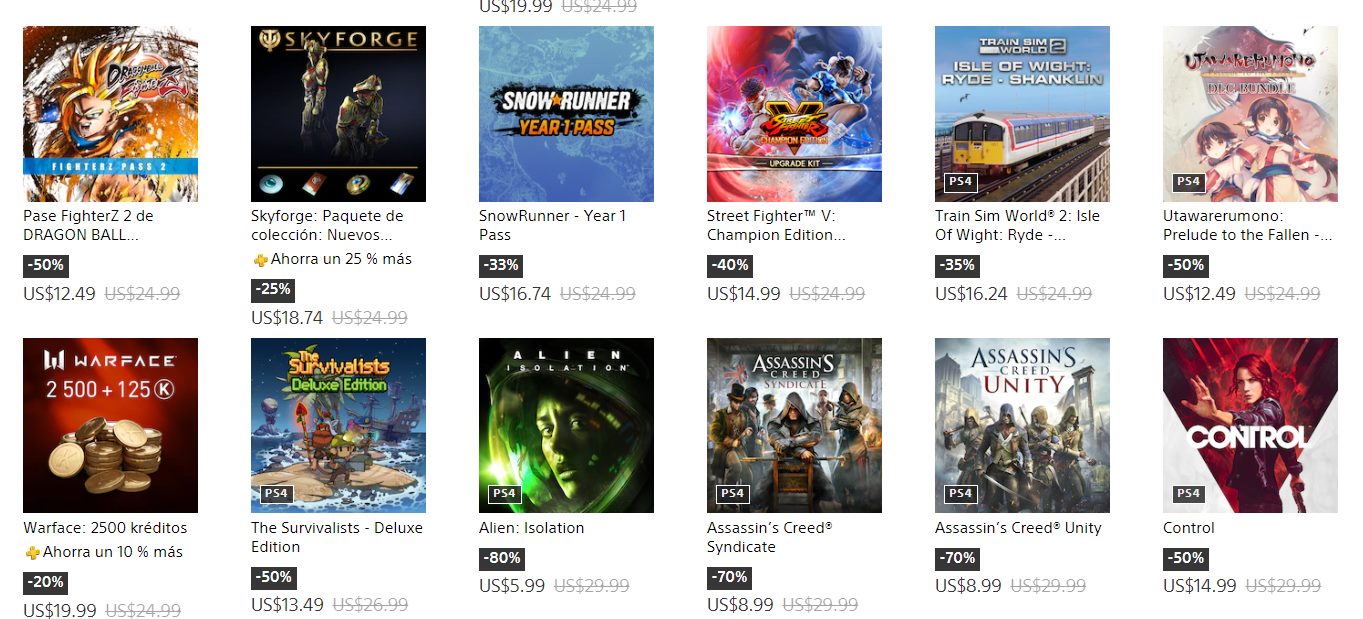Click PS4 badge on Train Sim World cover
Image resolution: width=1363 pixels, height=619 pixels.
tap(960, 182)
